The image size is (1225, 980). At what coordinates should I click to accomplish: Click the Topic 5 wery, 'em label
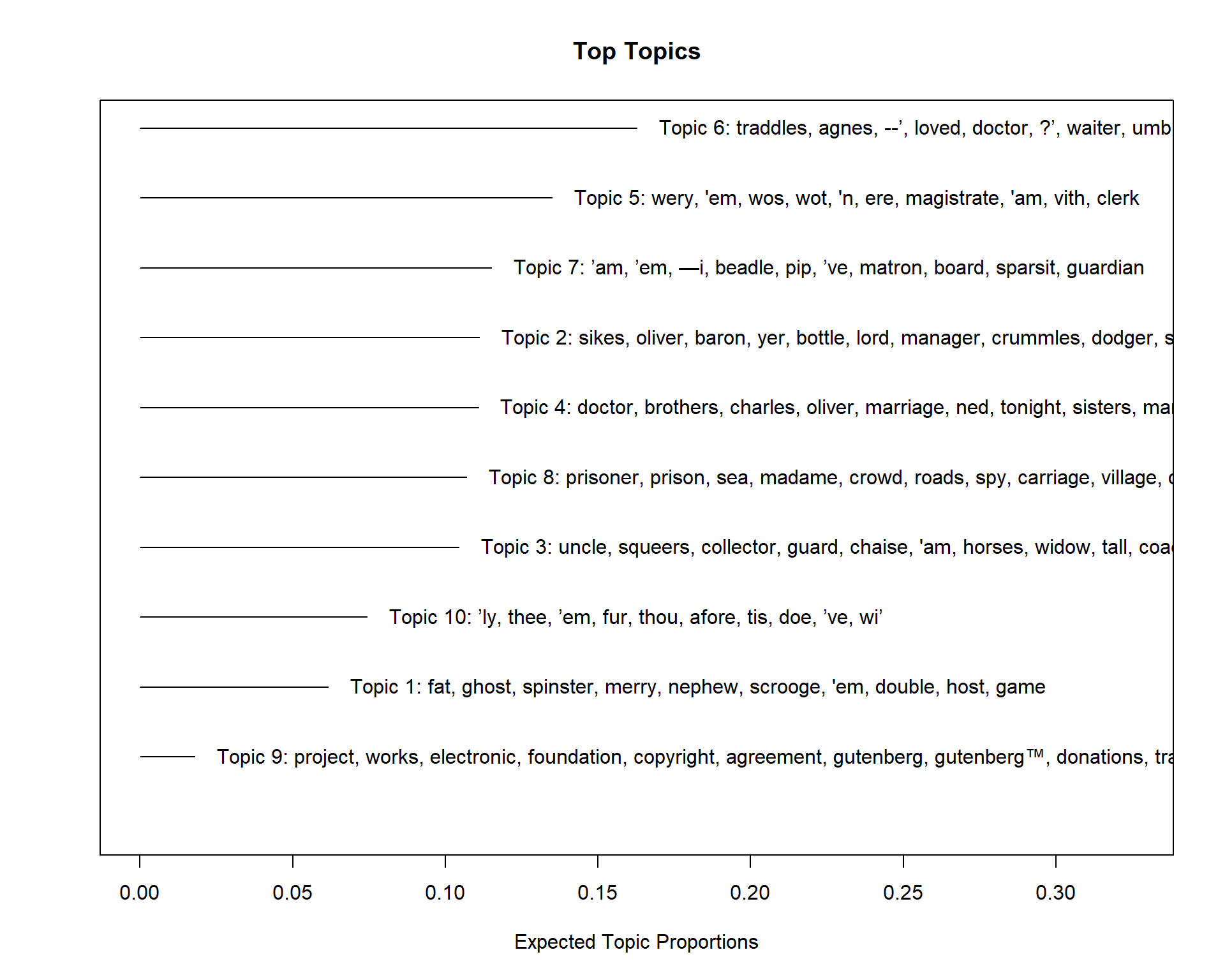click(x=856, y=198)
